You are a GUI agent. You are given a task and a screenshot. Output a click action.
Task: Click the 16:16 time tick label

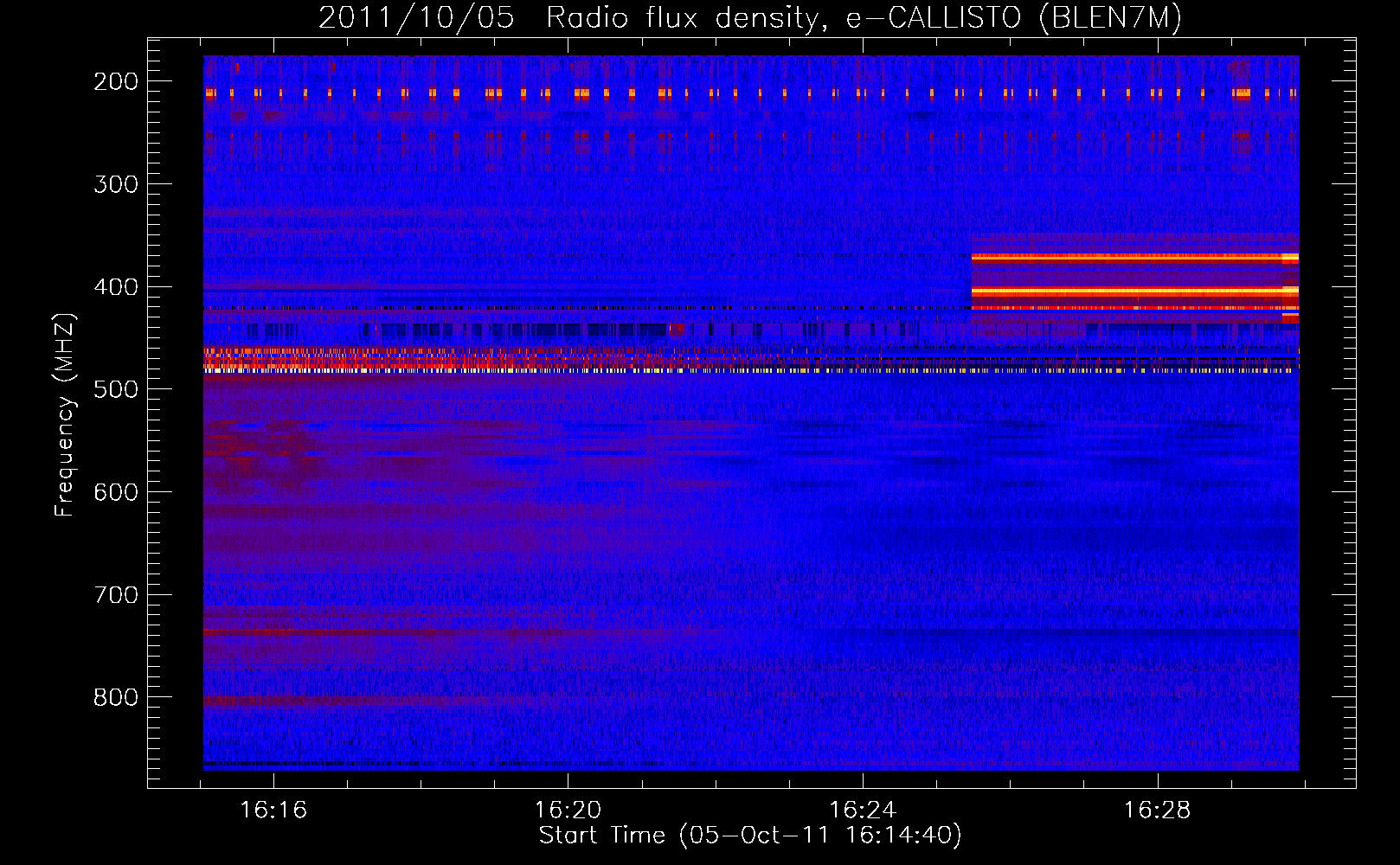[273, 811]
